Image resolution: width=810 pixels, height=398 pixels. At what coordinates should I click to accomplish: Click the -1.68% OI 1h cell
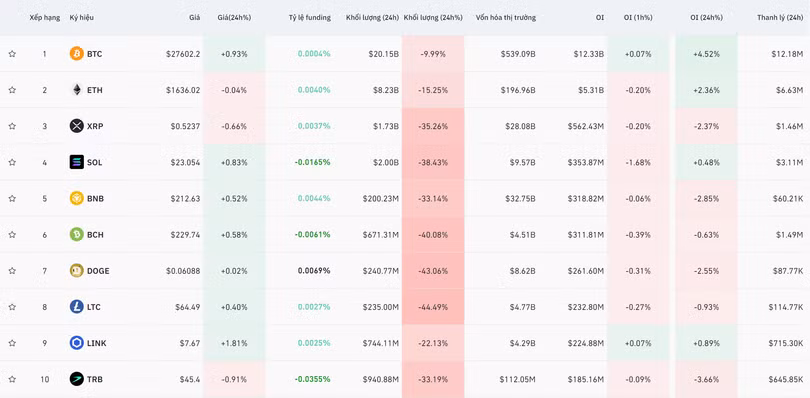(638, 162)
